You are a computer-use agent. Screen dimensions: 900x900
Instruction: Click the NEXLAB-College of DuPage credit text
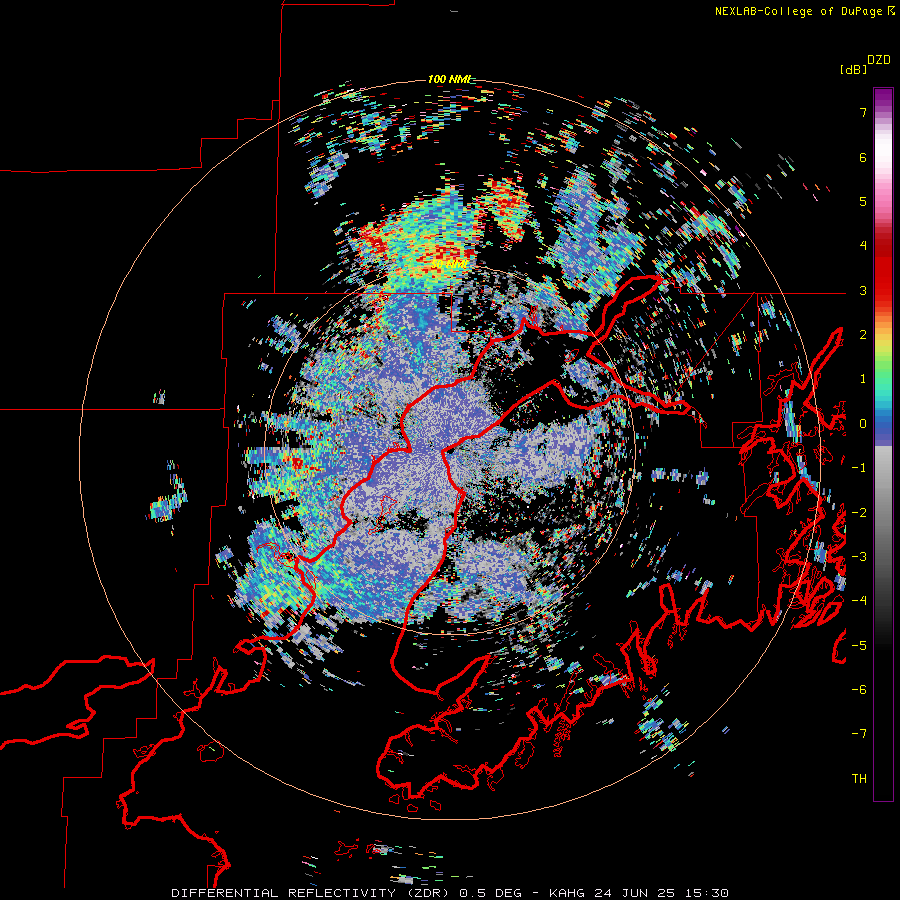pyautogui.click(x=798, y=11)
